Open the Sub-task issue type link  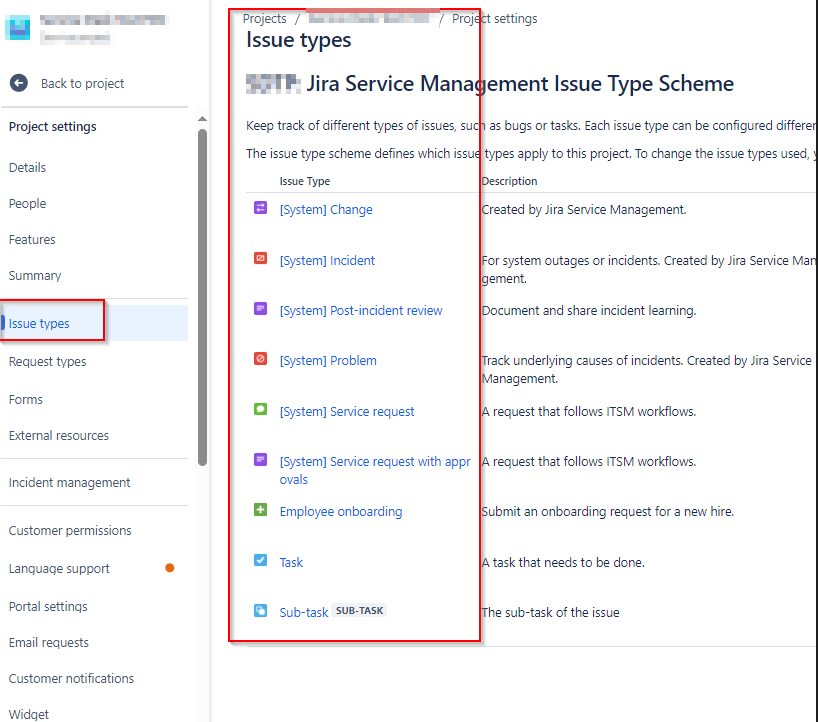[304, 612]
